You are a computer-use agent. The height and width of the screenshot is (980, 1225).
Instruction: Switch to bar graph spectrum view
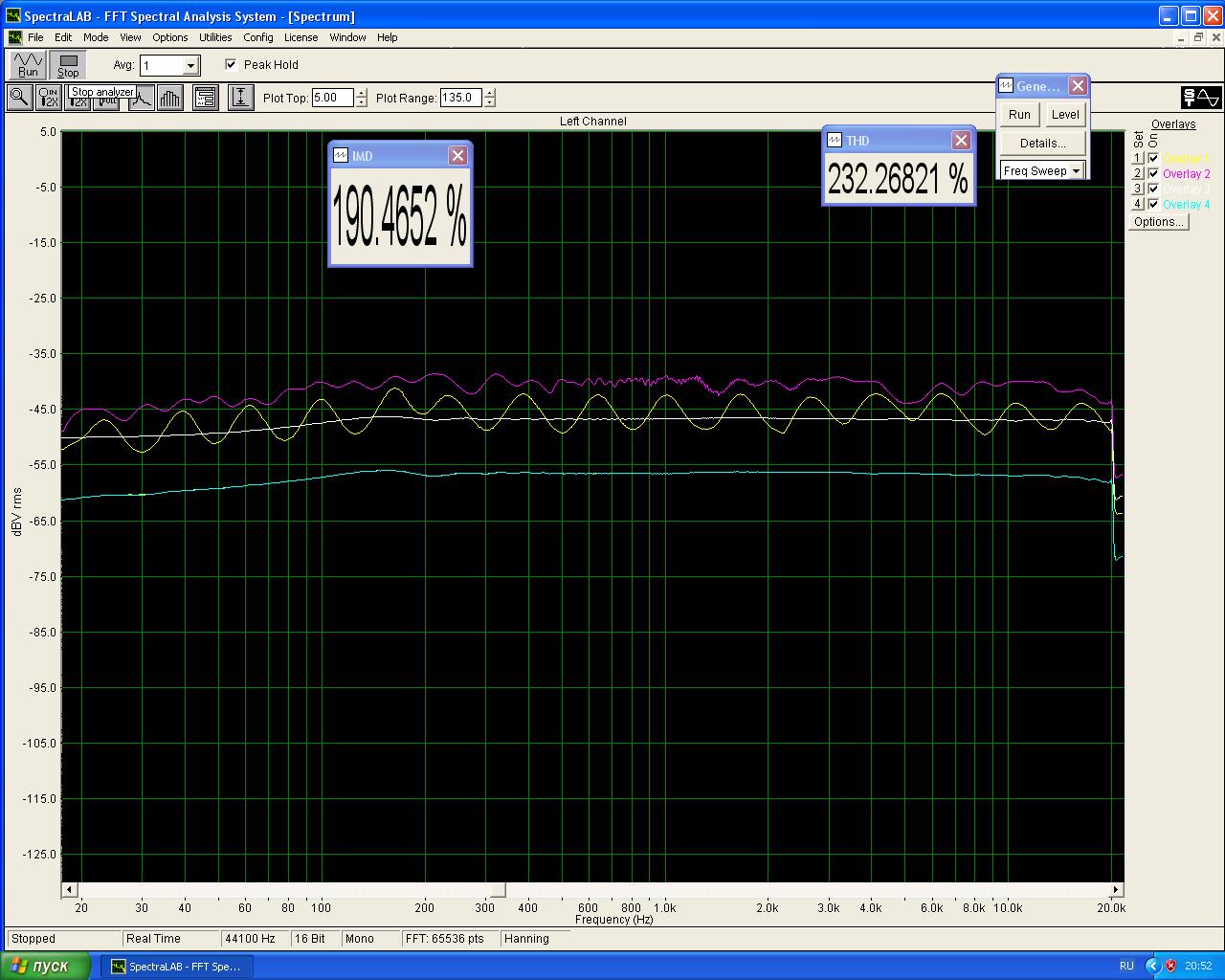click(x=170, y=97)
